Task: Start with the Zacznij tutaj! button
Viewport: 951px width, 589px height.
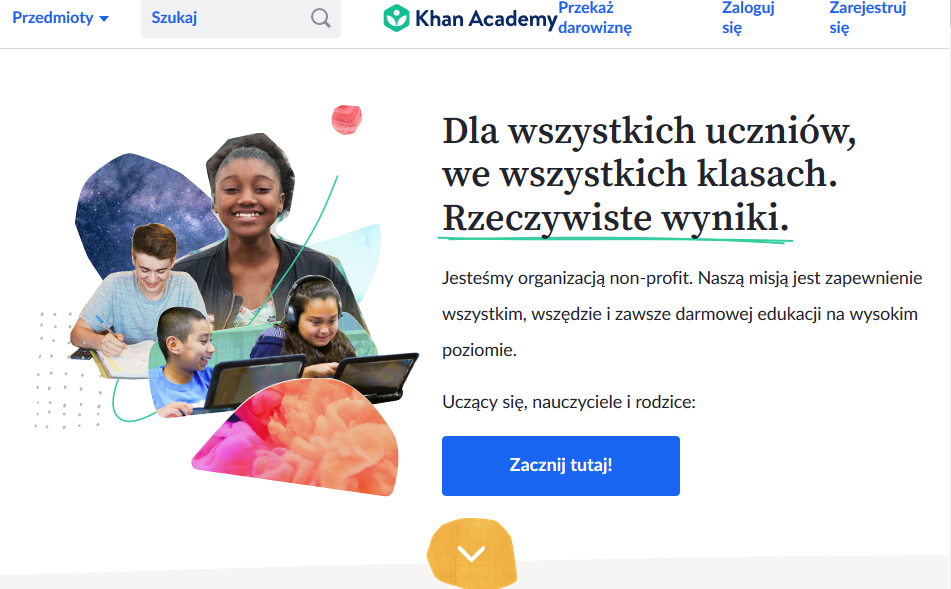Action: pos(560,466)
